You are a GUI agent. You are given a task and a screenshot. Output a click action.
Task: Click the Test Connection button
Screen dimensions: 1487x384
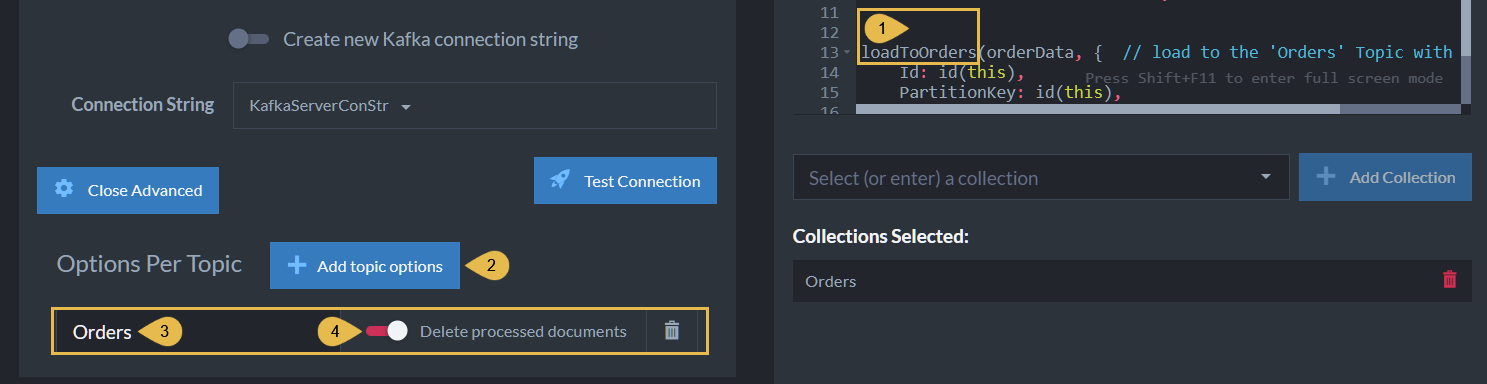click(625, 181)
